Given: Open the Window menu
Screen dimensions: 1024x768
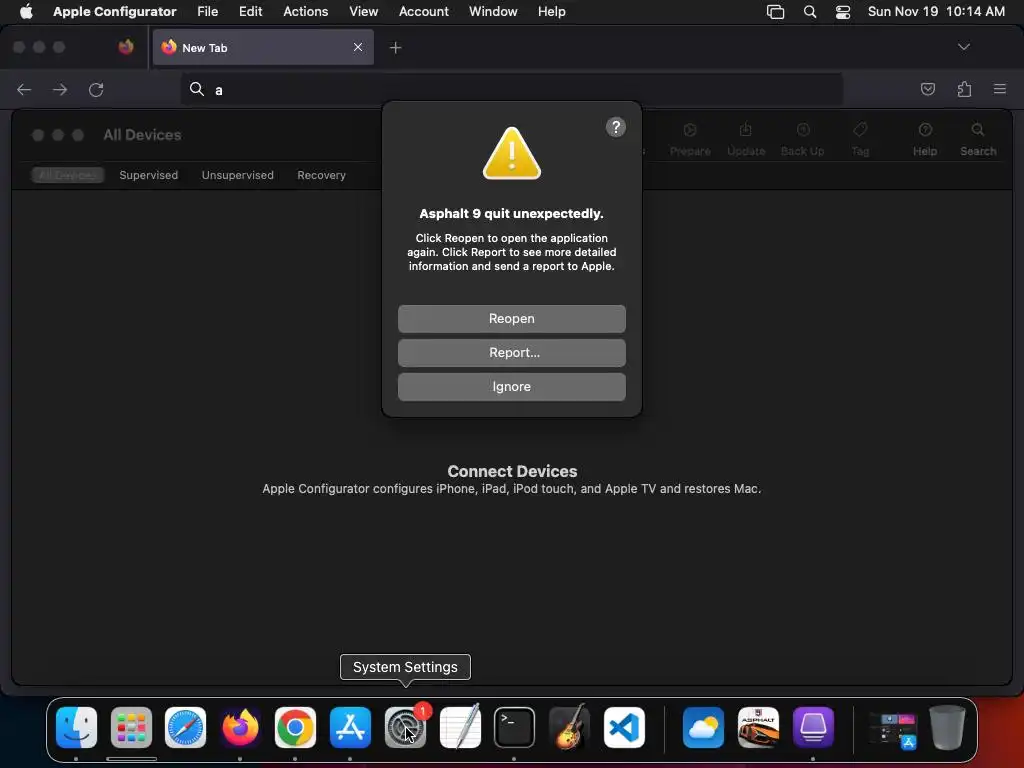Looking at the screenshot, I should tap(492, 11).
